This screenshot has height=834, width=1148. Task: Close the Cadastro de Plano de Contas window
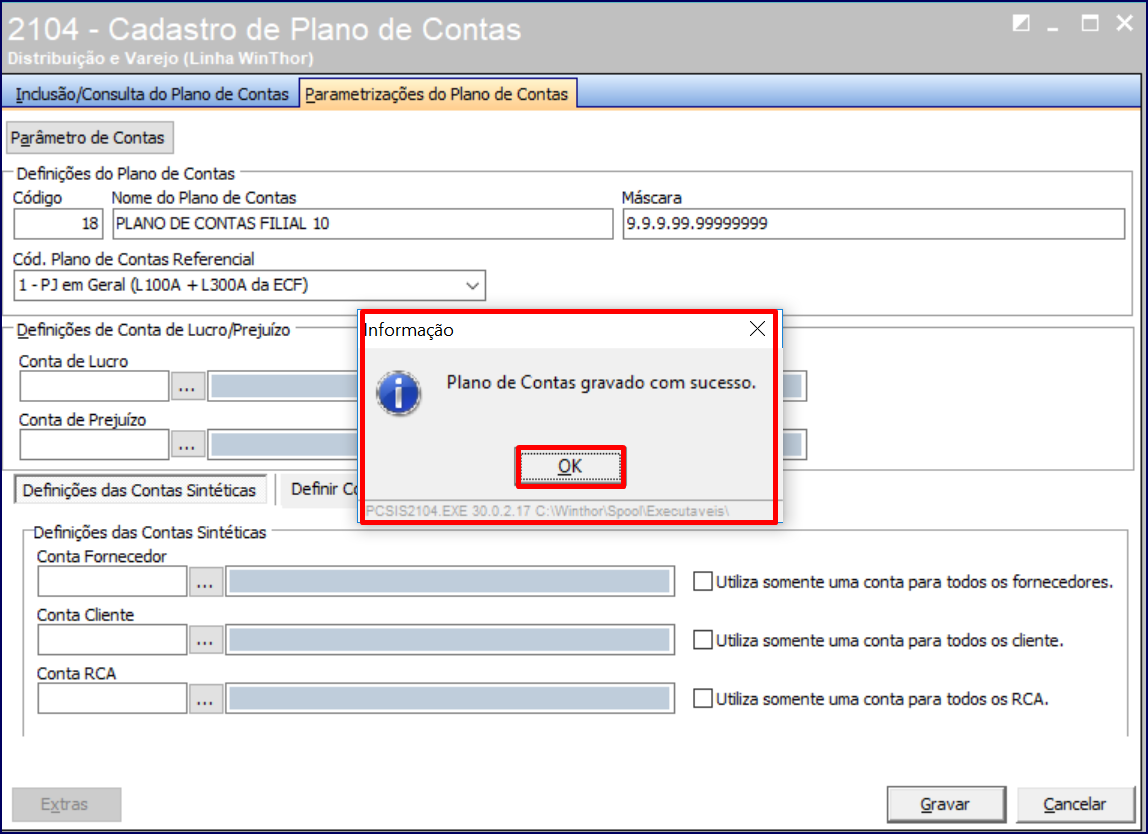pos(1125,23)
